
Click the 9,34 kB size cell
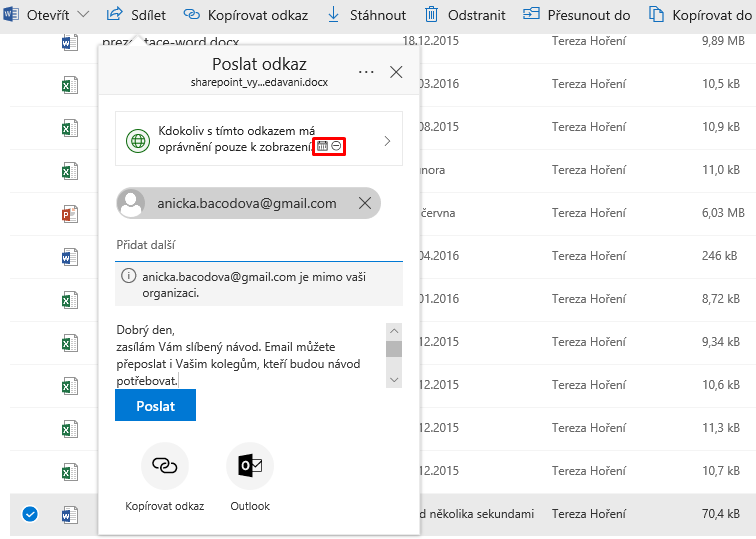pos(721,341)
